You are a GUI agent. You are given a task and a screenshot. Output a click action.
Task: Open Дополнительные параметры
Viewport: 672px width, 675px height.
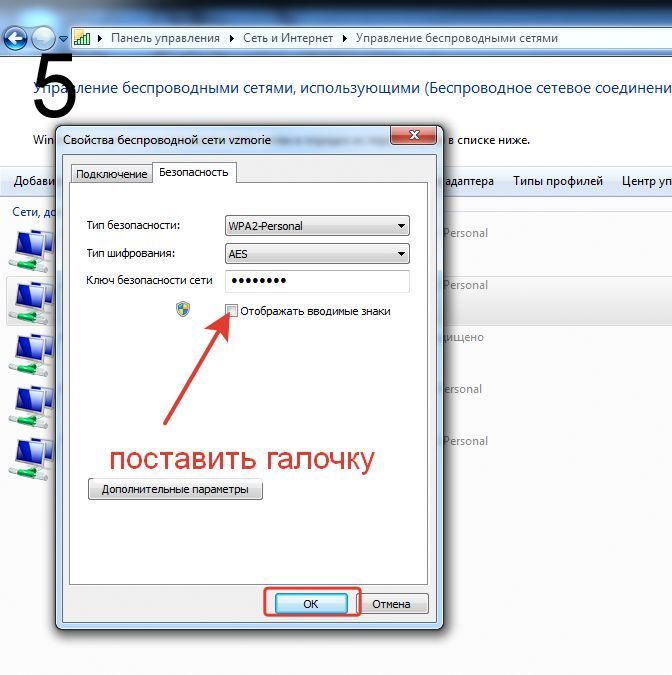(x=175, y=489)
